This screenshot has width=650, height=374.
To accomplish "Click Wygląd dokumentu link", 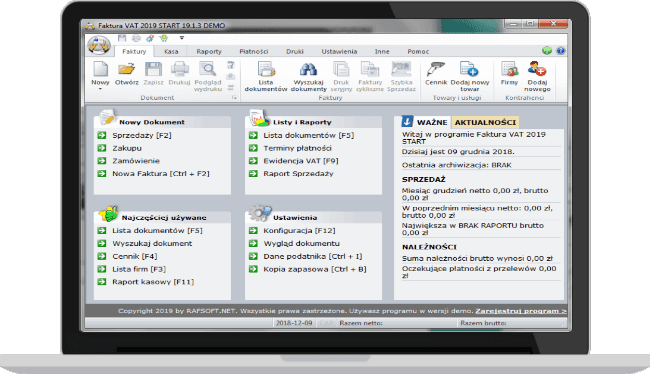I will pos(301,243).
